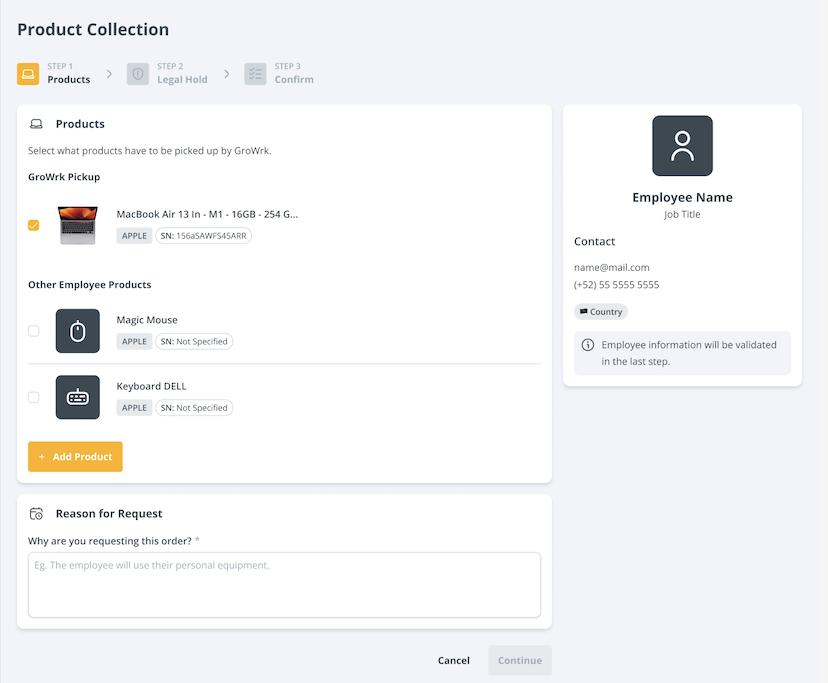Uncheck the MacBook Air pickup checkbox

(34, 226)
